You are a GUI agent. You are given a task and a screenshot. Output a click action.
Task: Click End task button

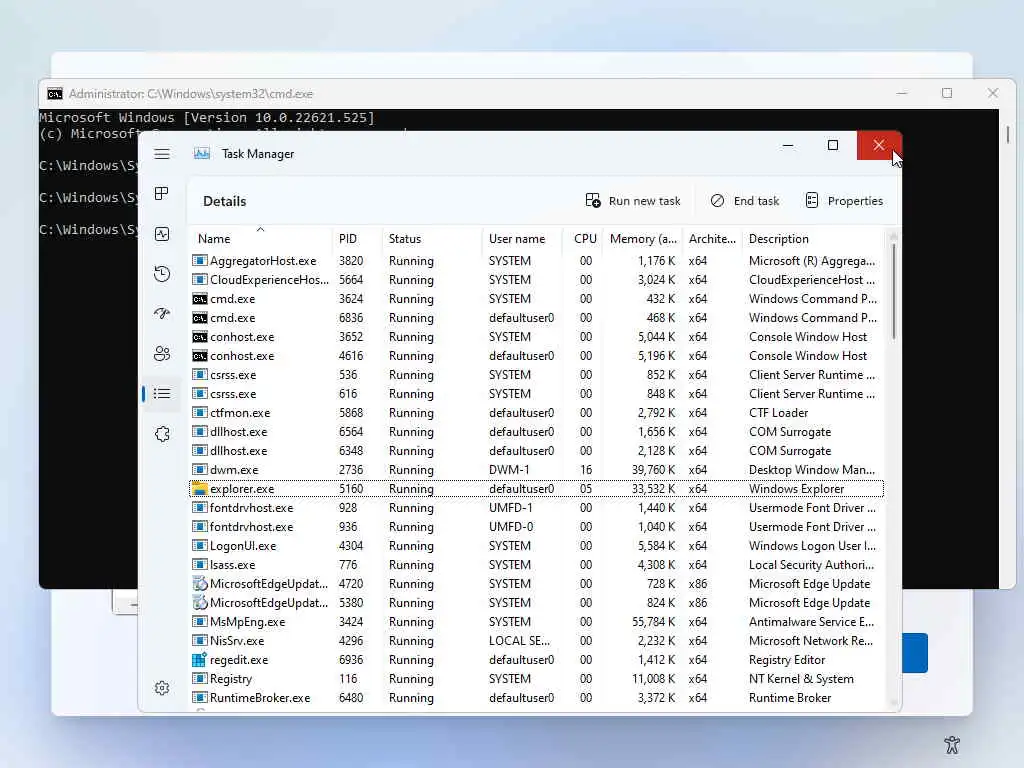pyautogui.click(x=744, y=200)
